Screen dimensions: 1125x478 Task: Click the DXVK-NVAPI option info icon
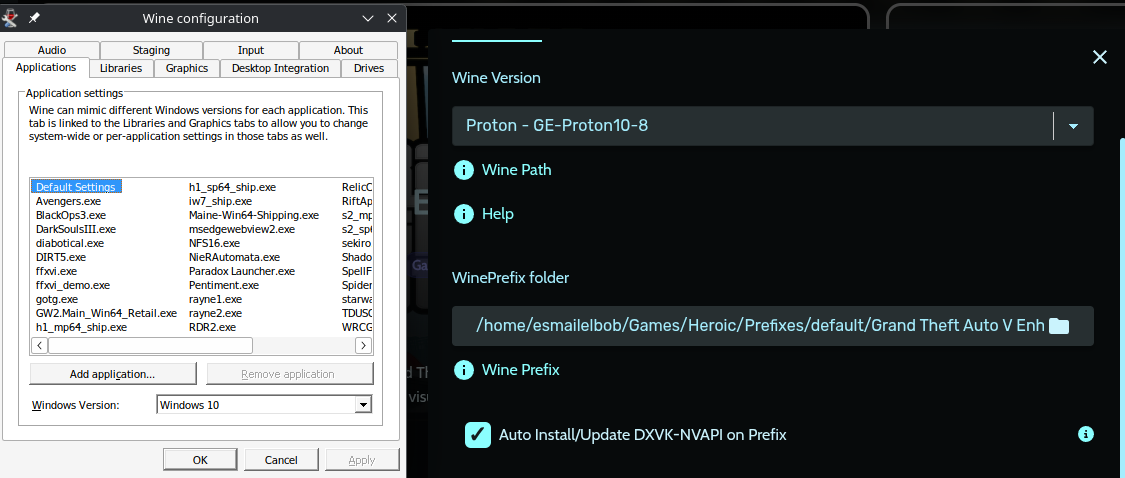point(1086,434)
